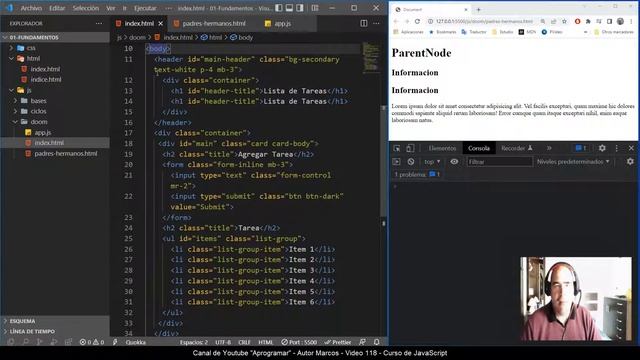The image size is (640, 360).
Task: Toggle the secondary side bar layout icon
Action: [300, 8]
